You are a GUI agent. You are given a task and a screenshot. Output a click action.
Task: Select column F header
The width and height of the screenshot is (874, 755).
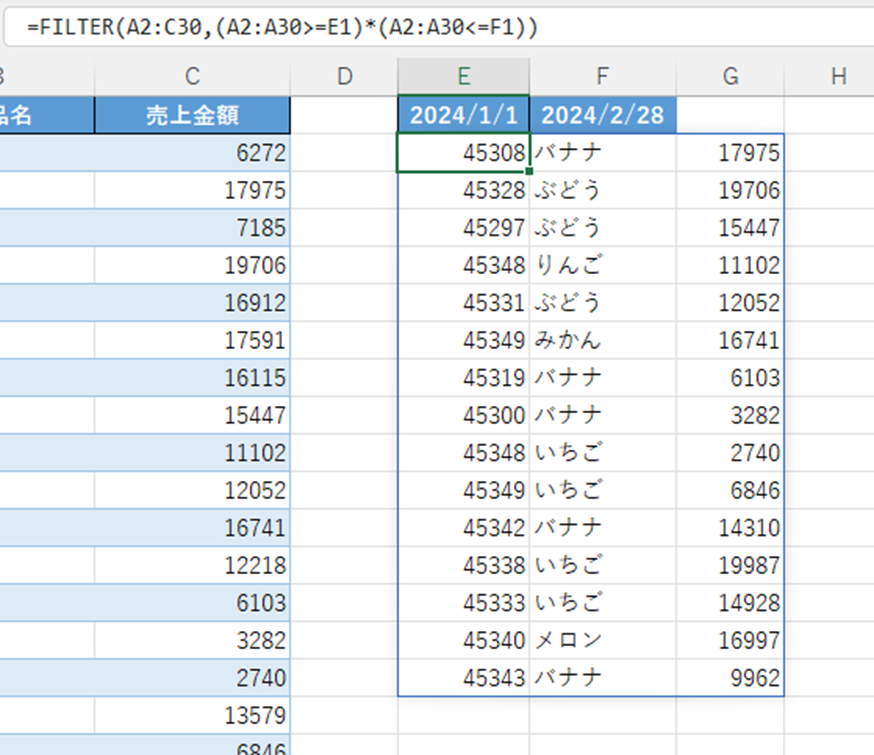602,76
